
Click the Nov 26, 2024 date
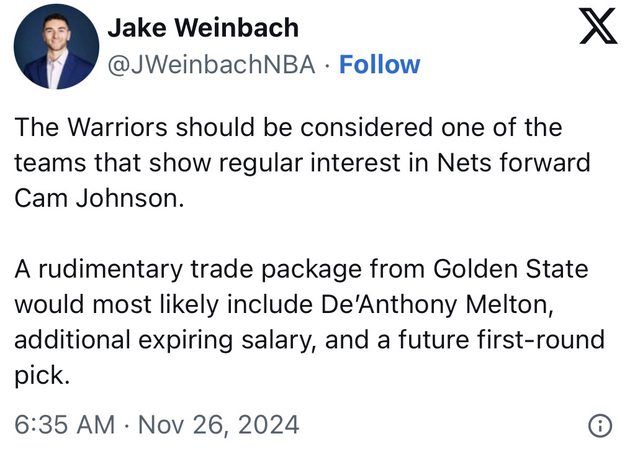click(218, 424)
